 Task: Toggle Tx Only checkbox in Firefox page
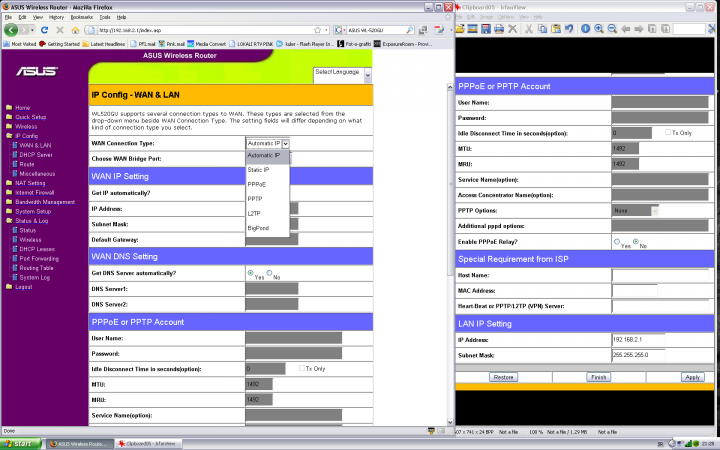click(302, 368)
